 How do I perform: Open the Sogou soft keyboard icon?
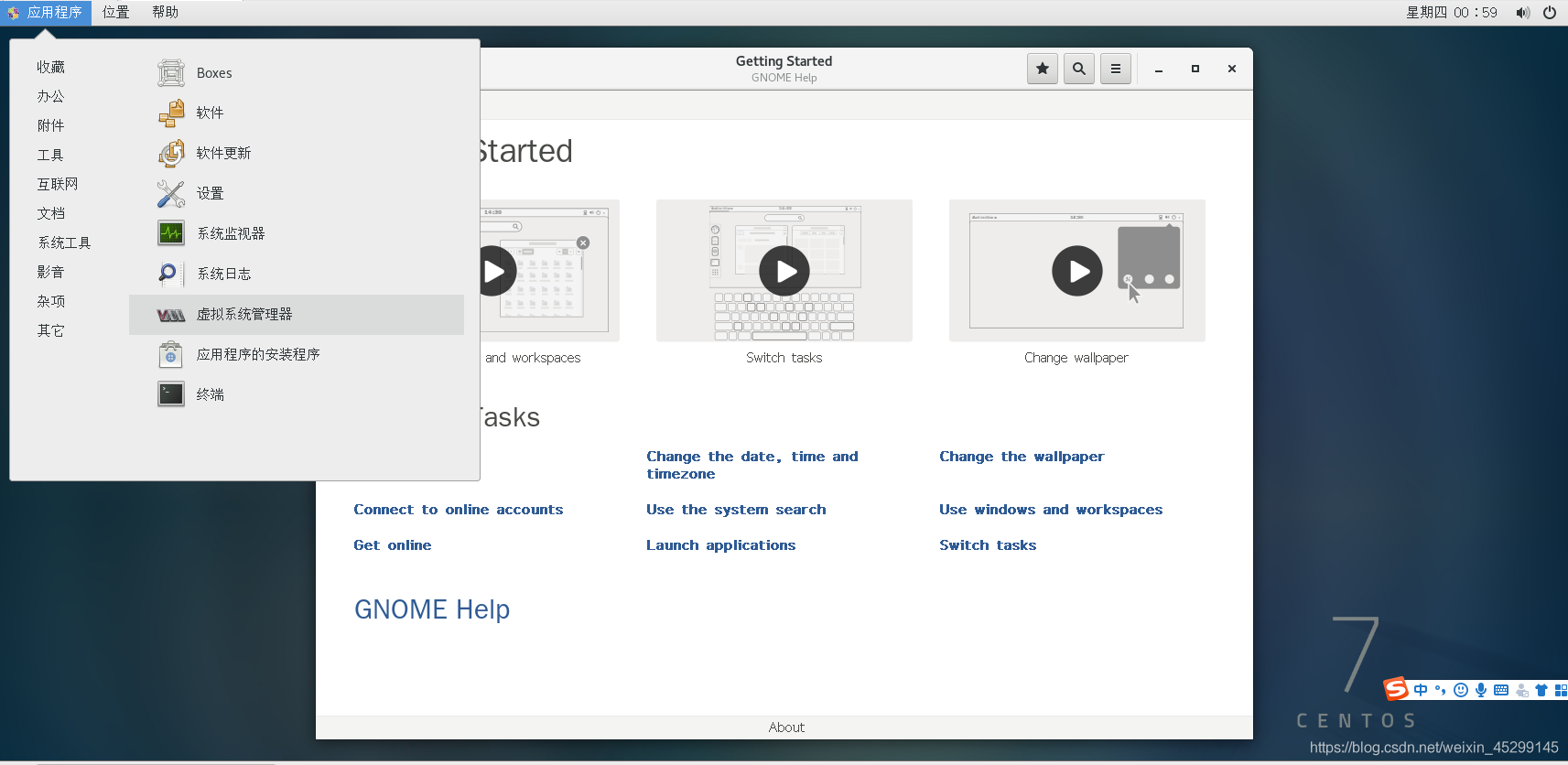pos(1501,690)
